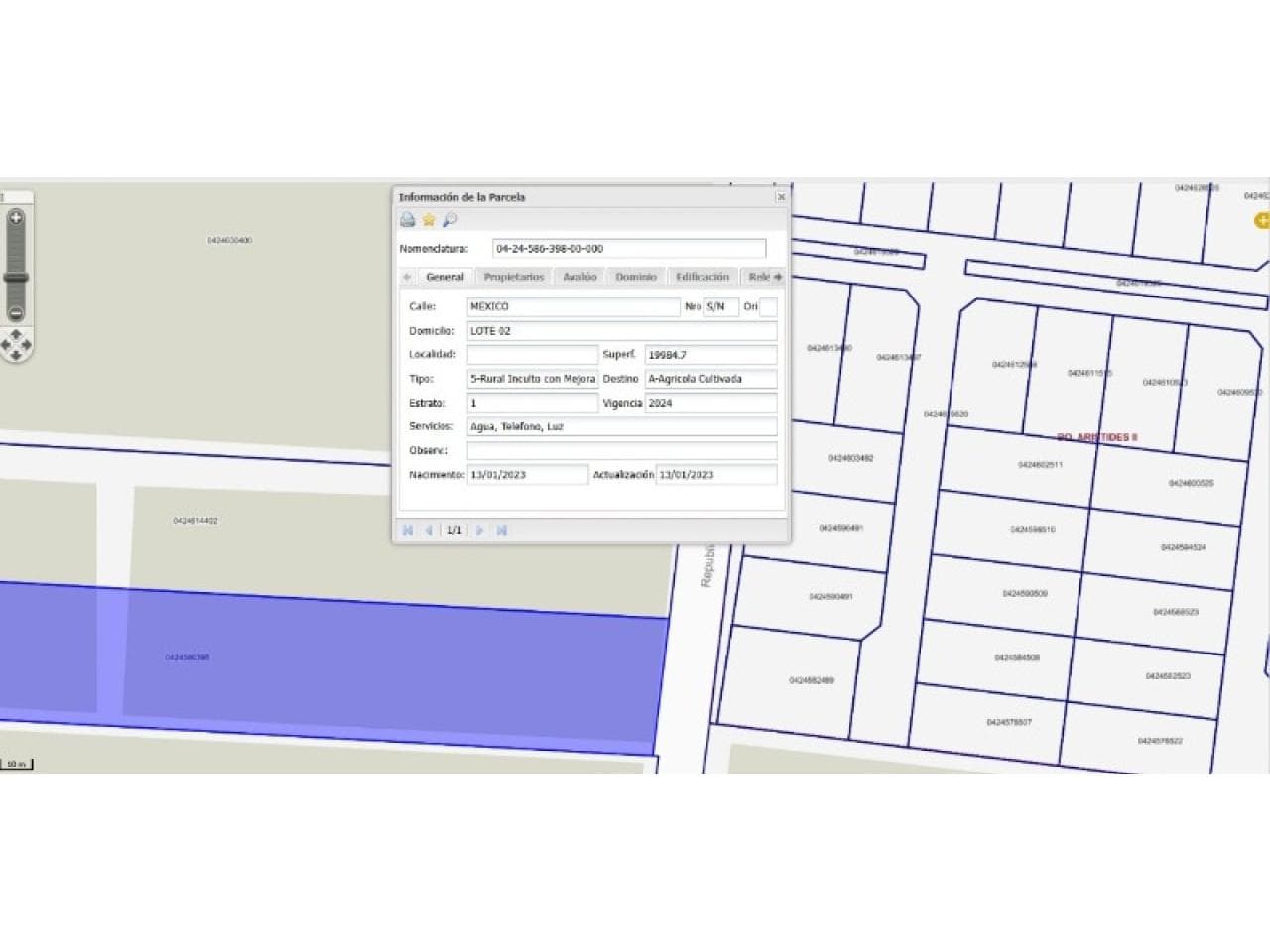Click parcel label 0424594524 on map

coord(1184,548)
